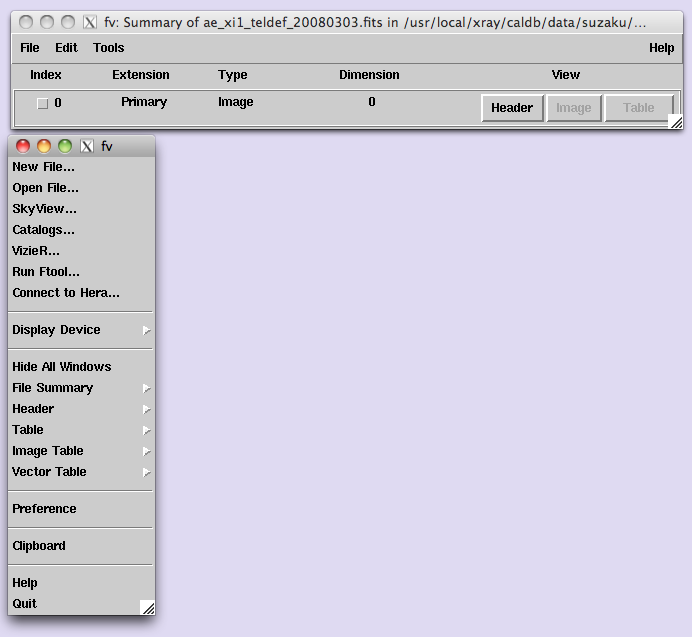
Task: Expand File Summary submenu arrow
Action: click(x=147, y=388)
